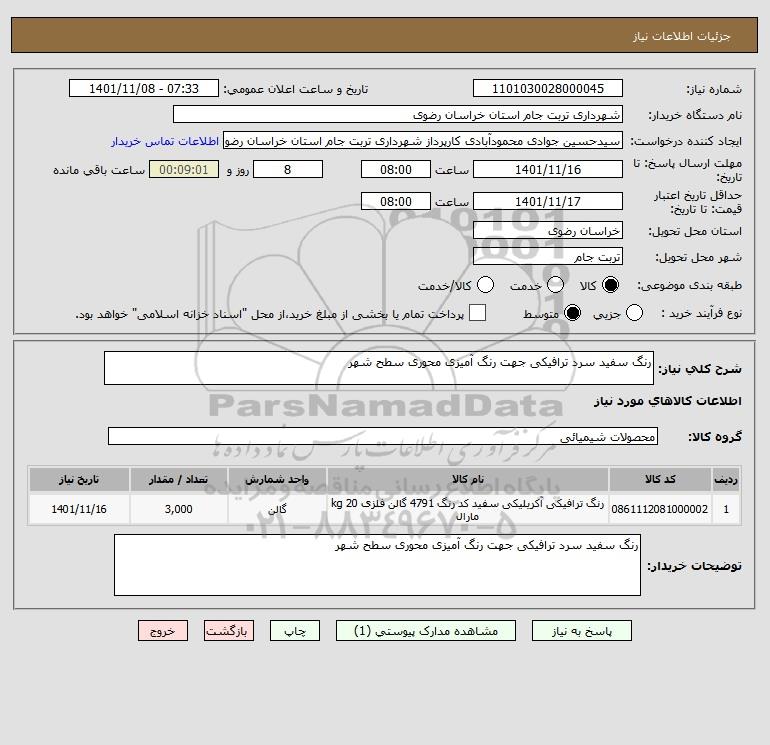Click the تاریخ نیاز column header
Image resolution: width=770 pixels, height=745 pixels.
(79, 479)
